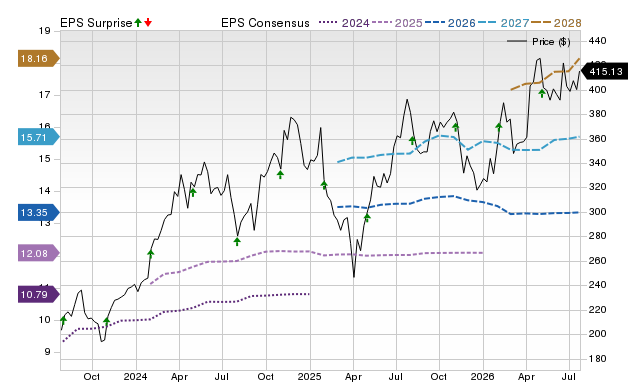Click the 240 label on the price axis
Viewport: 640px width, 382px height.
click(598, 285)
